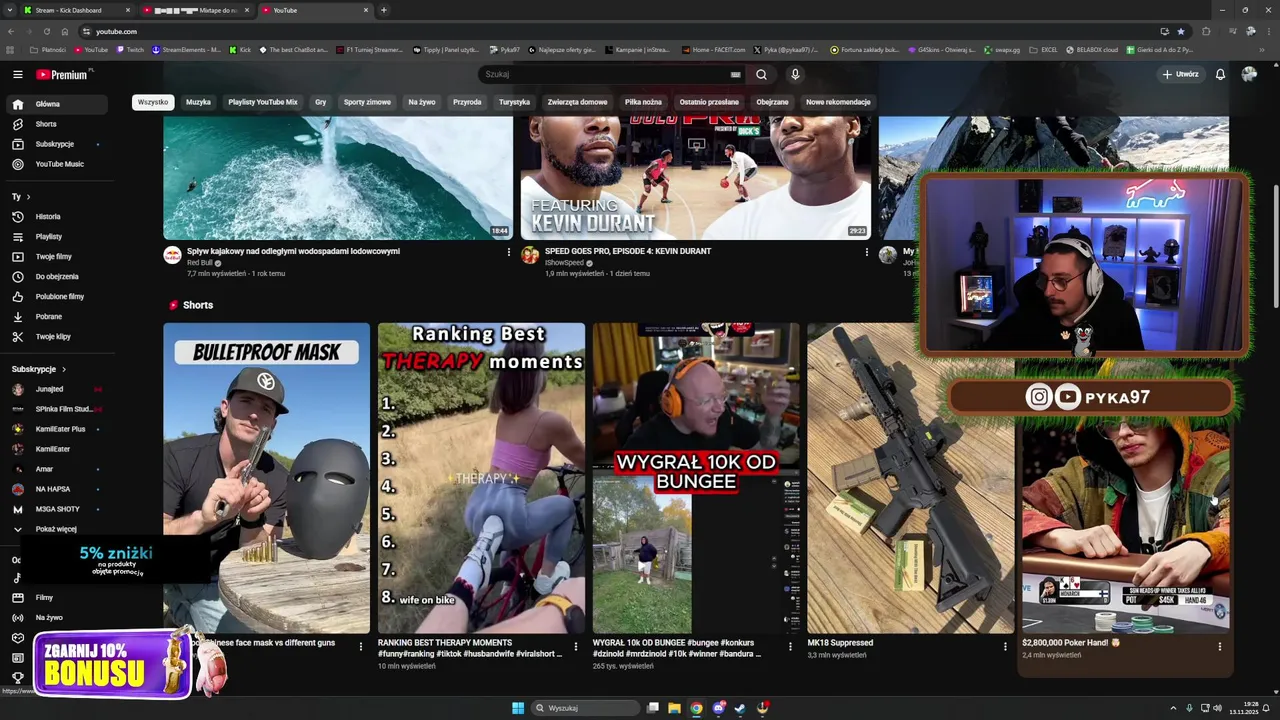Open File Explorer on the taskbar
The height and width of the screenshot is (720, 1280).
point(674,708)
